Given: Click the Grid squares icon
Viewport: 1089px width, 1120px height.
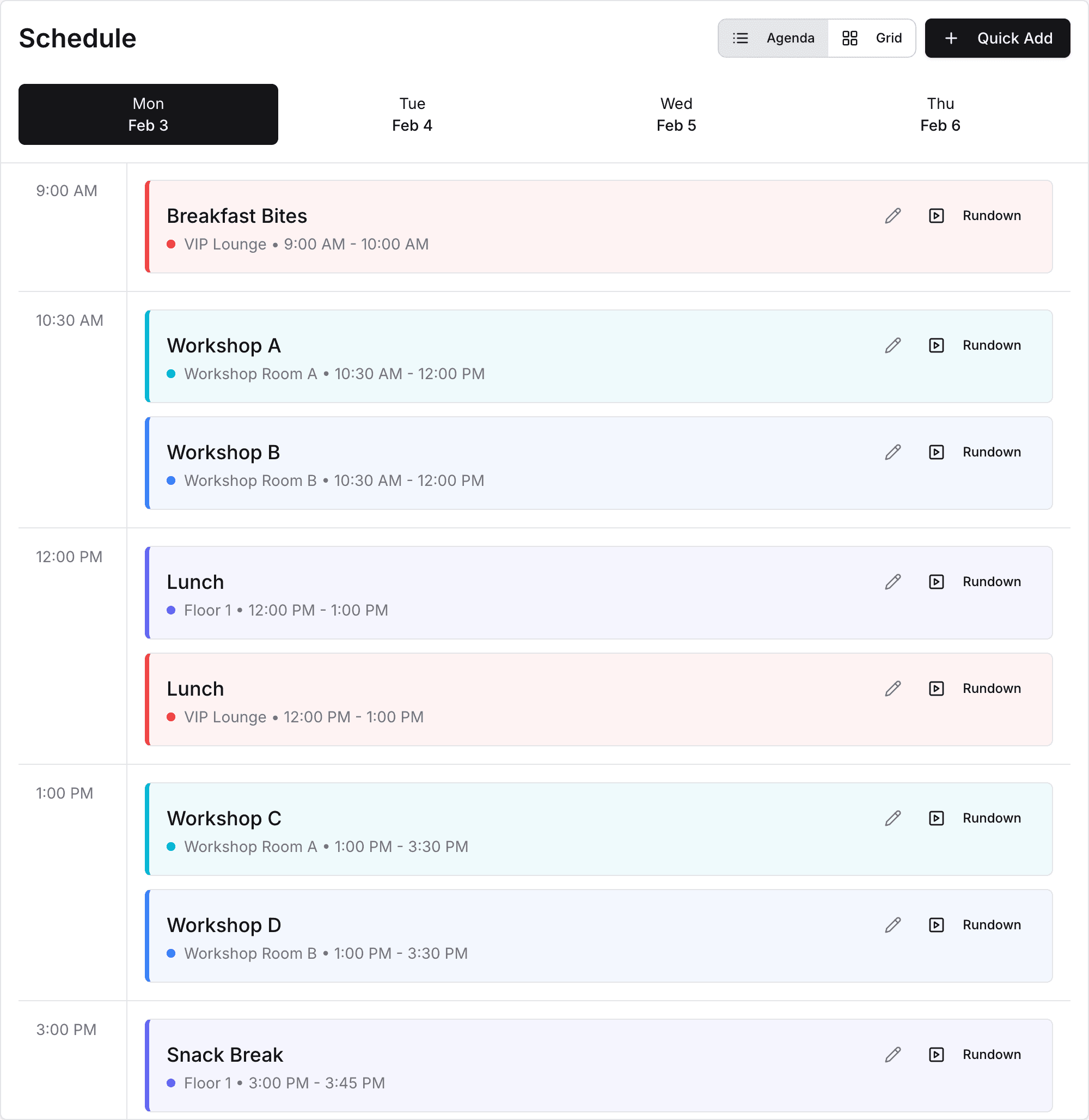Looking at the screenshot, I should pyautogui.click(x=850, y=38).
